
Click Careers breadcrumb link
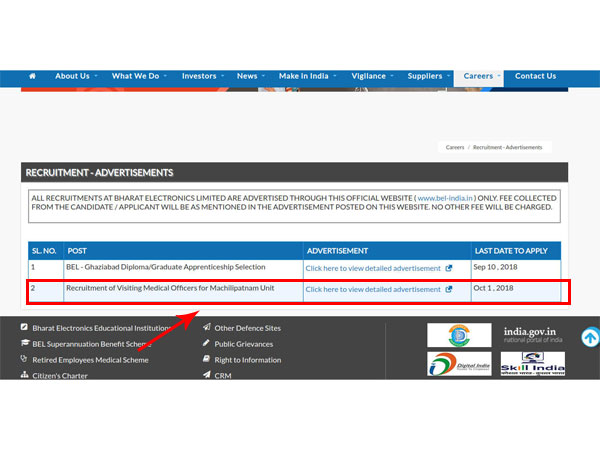(x=455, y=147)
